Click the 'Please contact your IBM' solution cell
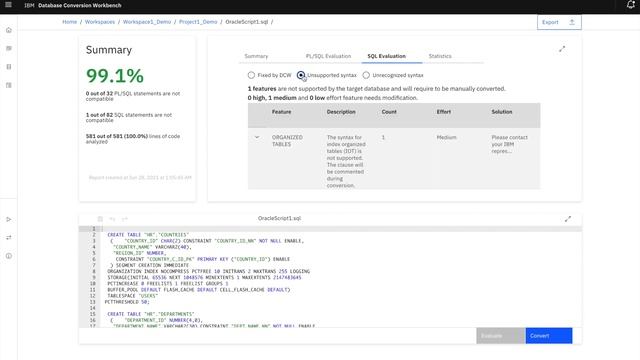This screenshot has width=640, height=360. pyautogui.click(x=509, y=144)
